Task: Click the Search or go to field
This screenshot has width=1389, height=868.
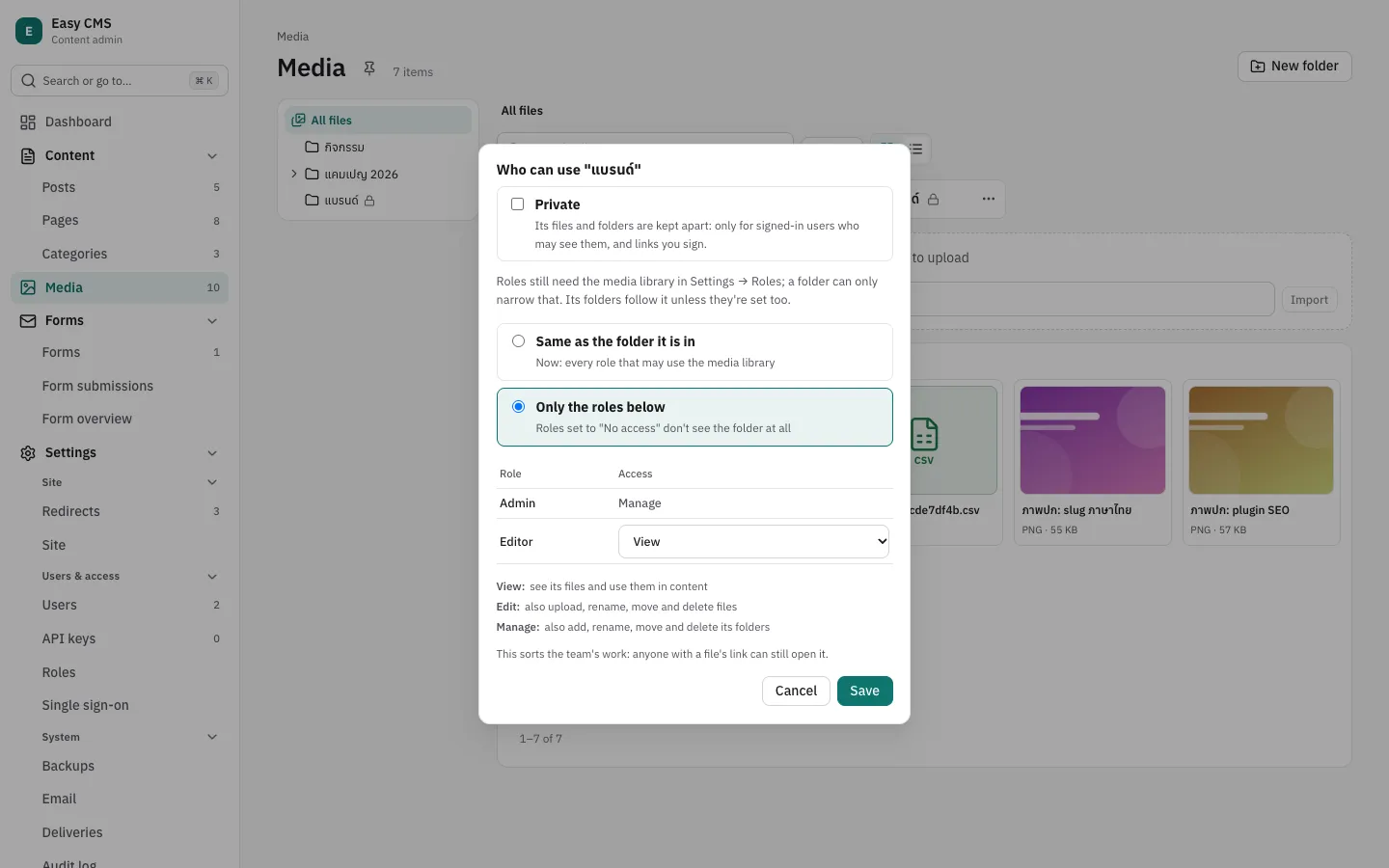Action: coord(120,81)
